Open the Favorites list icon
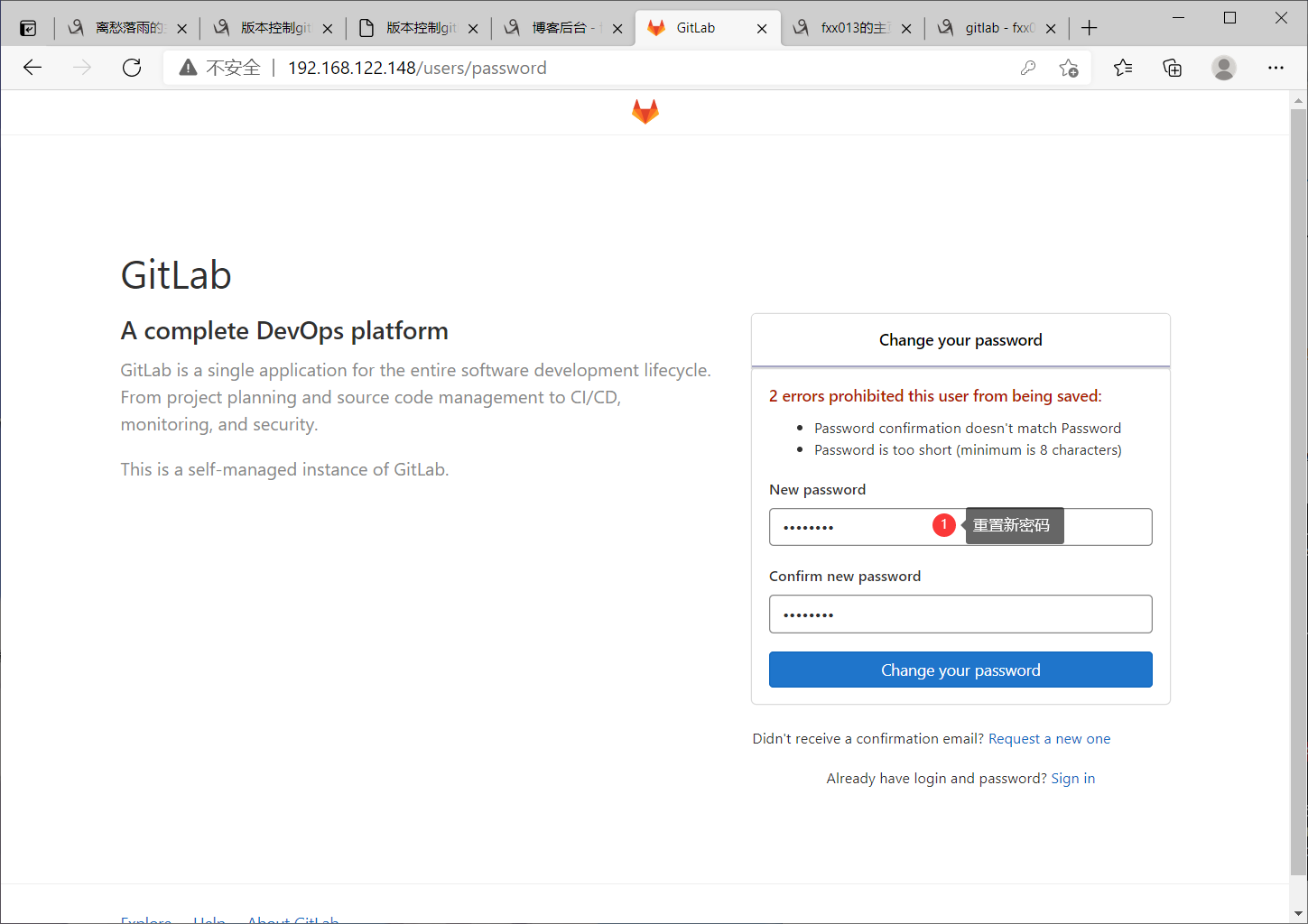1308x924 pixels. (1122, 68)
